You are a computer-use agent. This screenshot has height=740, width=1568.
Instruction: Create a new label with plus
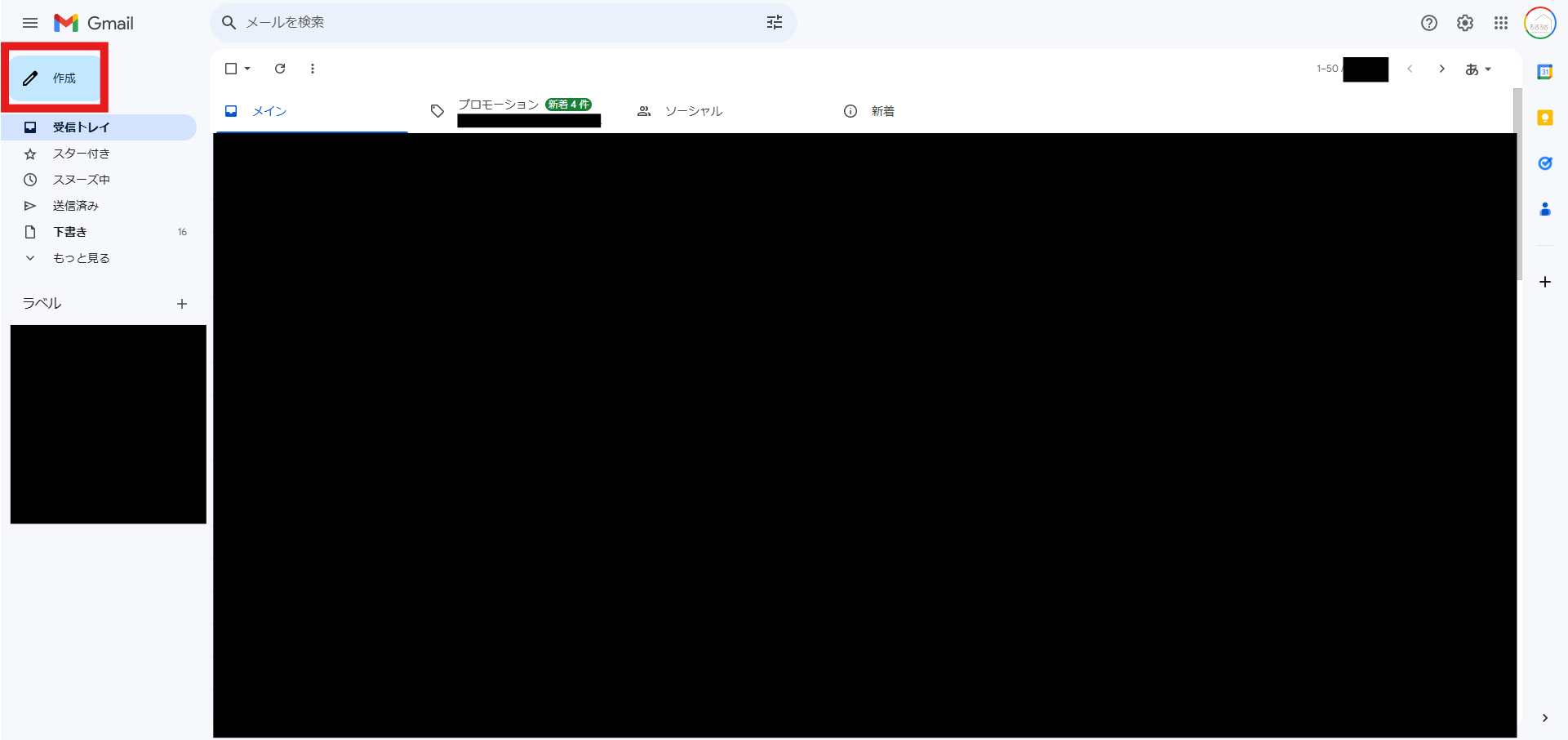point(182,304)
